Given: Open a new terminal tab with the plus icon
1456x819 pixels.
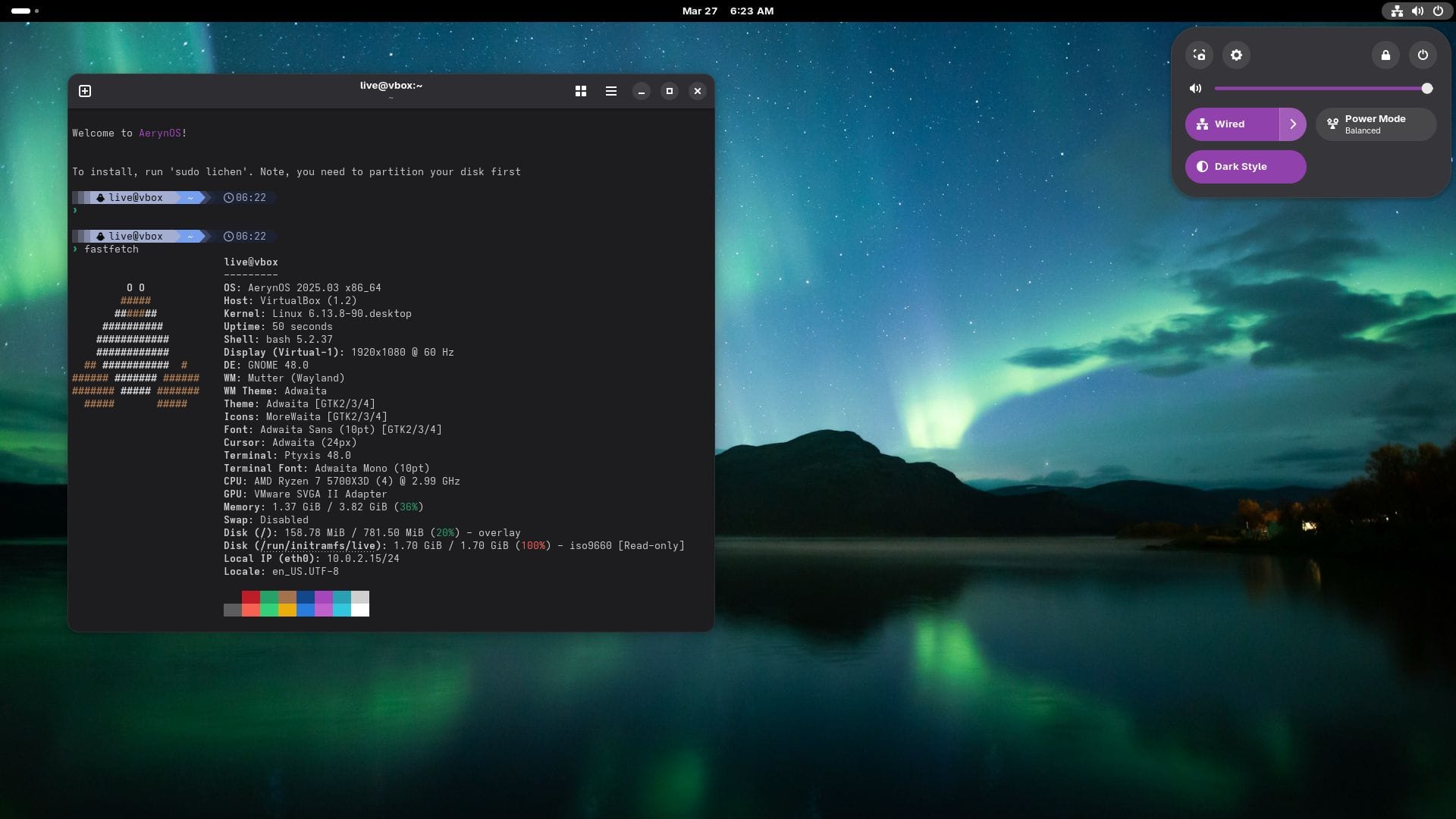Looking at the screenshot, I should [x=84, y=90].
